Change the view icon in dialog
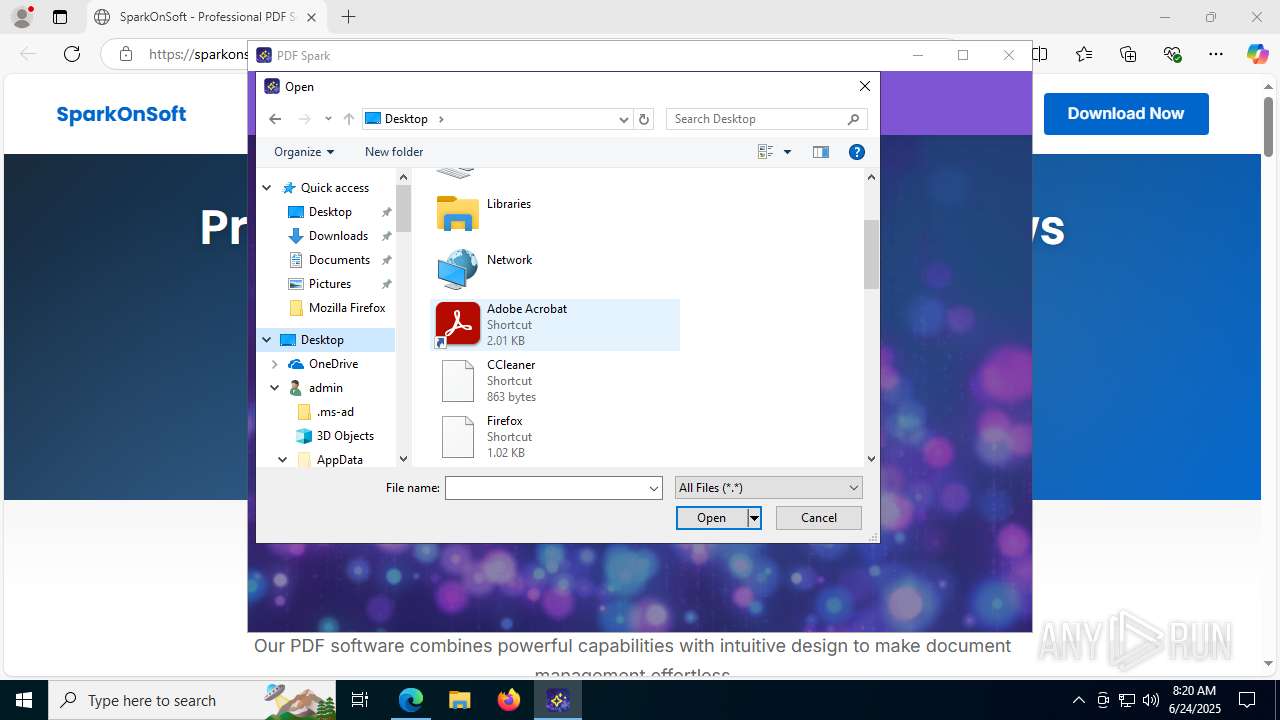 click(x=766, y=152)
